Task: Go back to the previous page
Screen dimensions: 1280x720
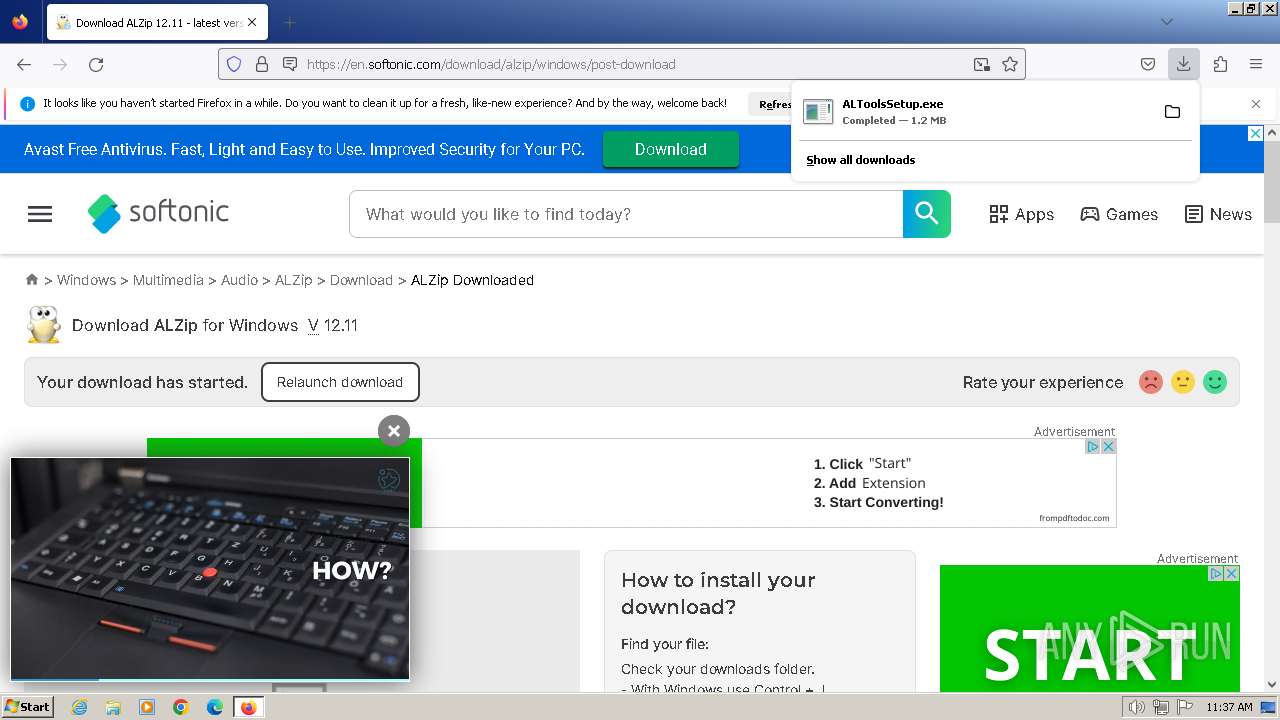Action: [x=24, y=64]
